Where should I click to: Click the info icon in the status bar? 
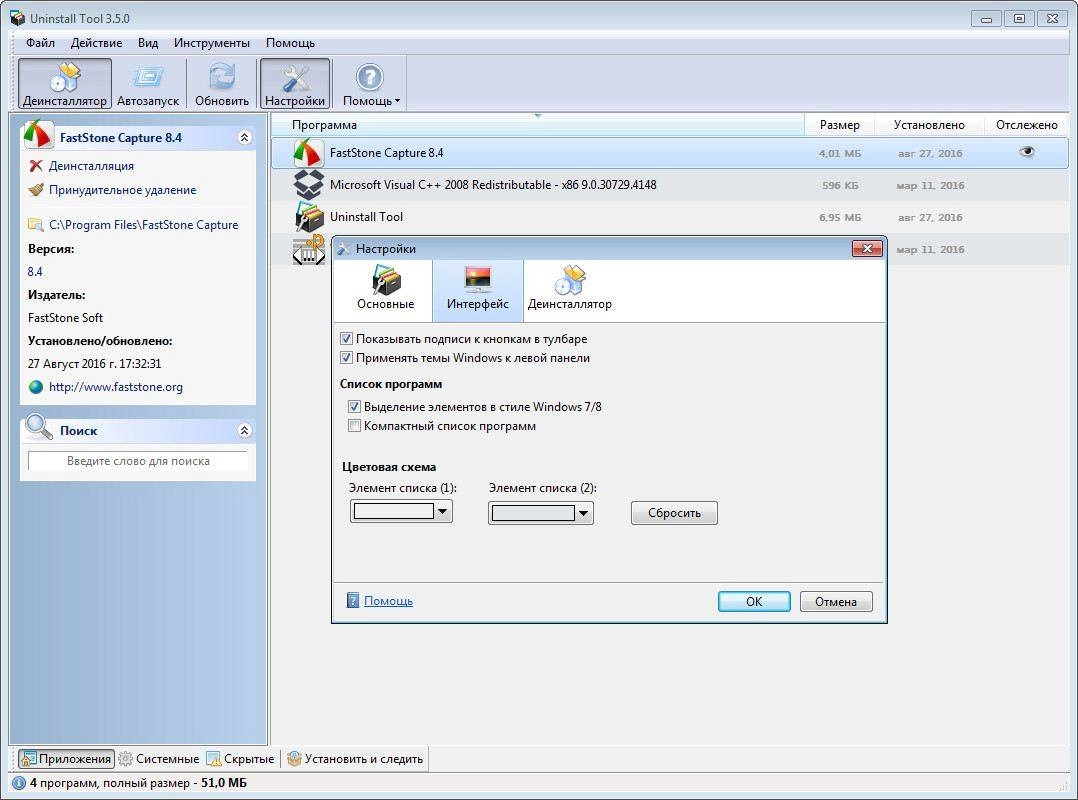click(x=19, y=783)
